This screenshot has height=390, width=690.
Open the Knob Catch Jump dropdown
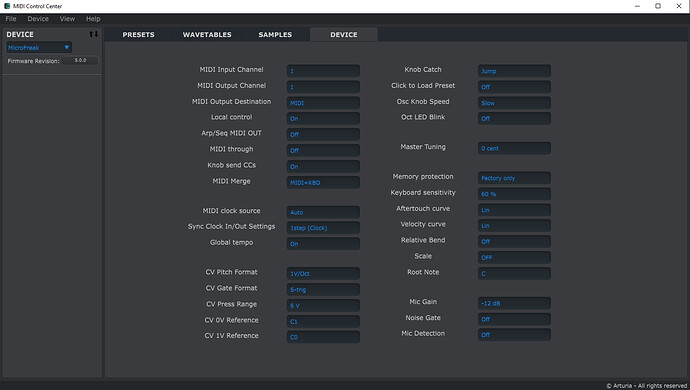[514, 71]
